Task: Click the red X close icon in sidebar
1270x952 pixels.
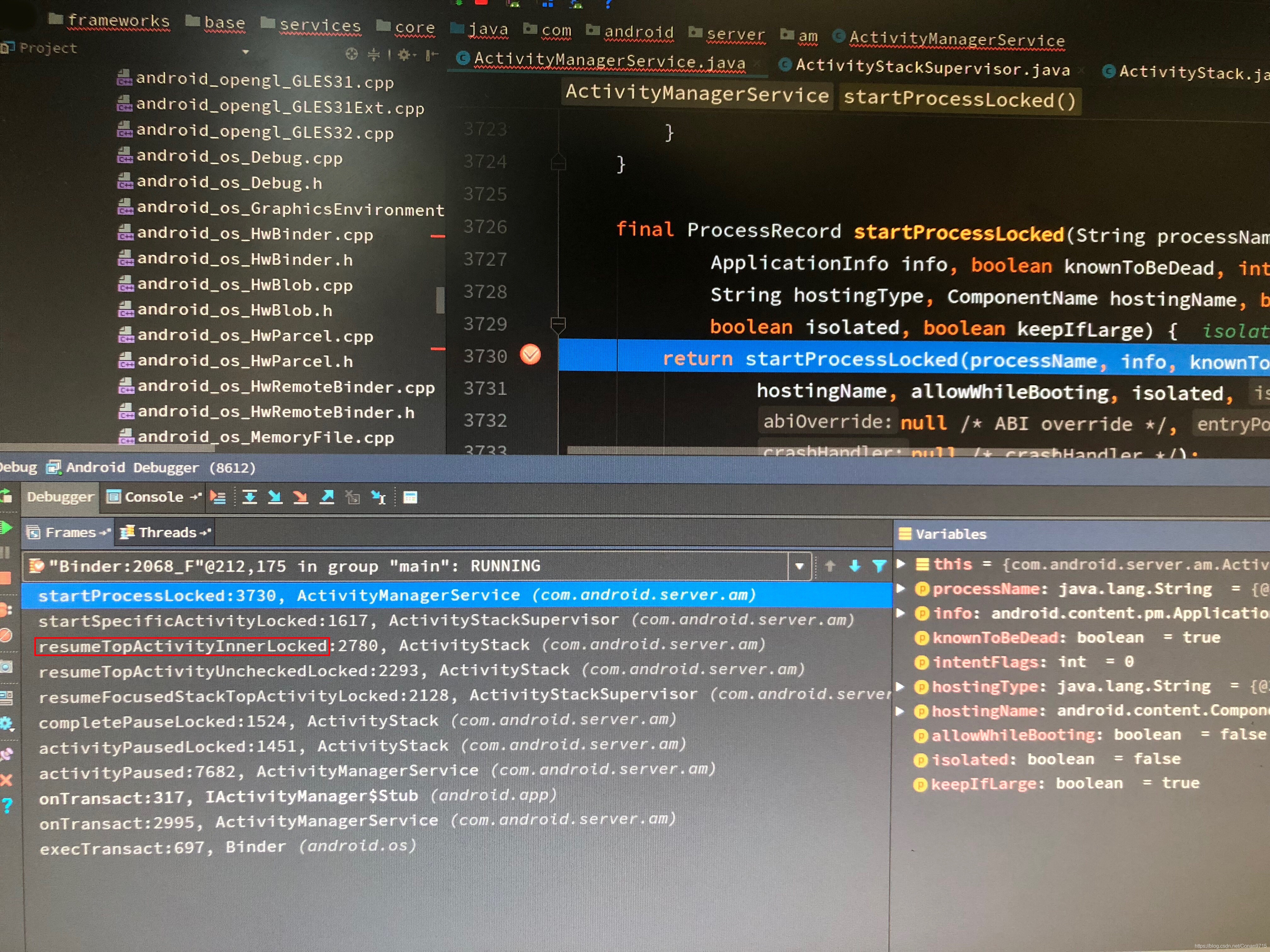Action: pyautogui.click(x=6, y=780)
